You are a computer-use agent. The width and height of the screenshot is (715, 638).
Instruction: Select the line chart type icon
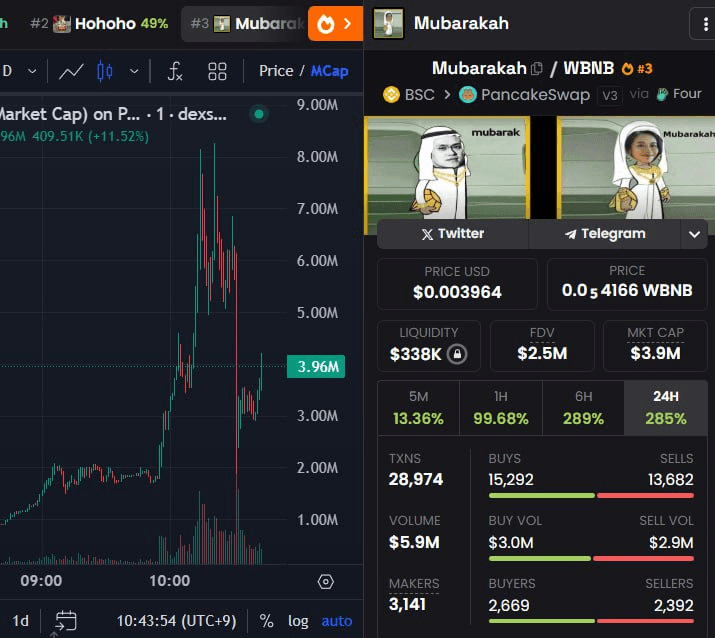71,71
